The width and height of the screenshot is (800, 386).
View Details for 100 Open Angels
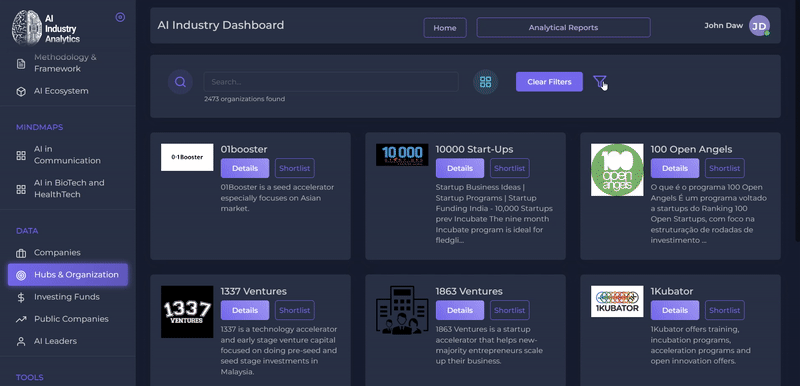[674, 168]
